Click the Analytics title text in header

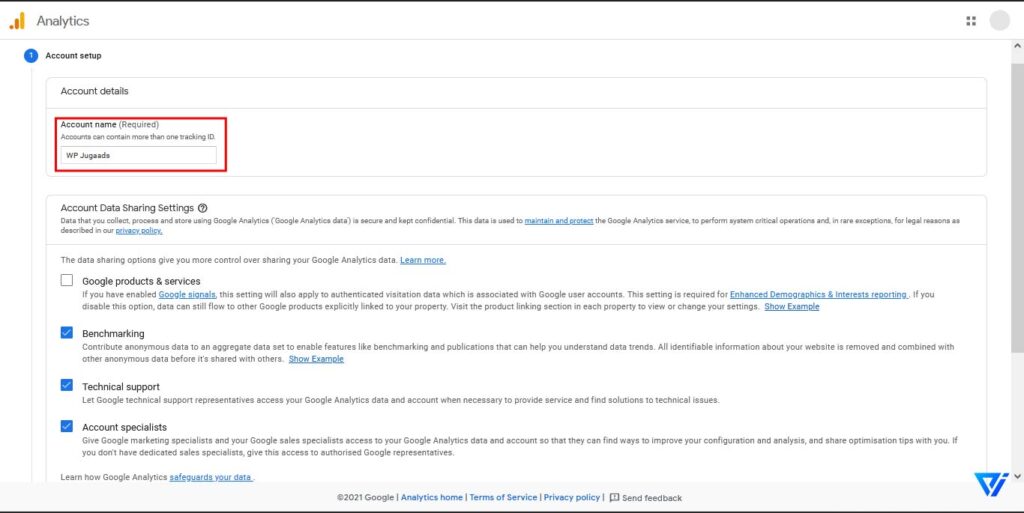coord(63,21)
